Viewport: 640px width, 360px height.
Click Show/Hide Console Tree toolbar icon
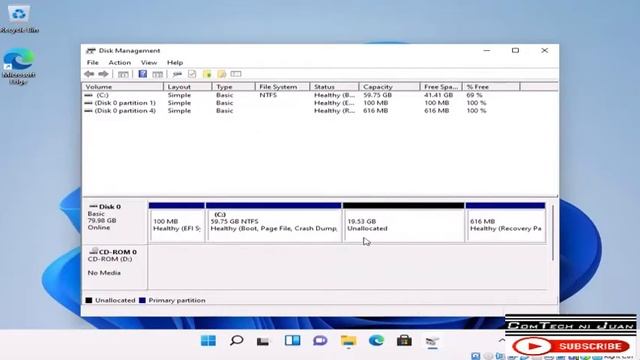[x=123, y=74]
